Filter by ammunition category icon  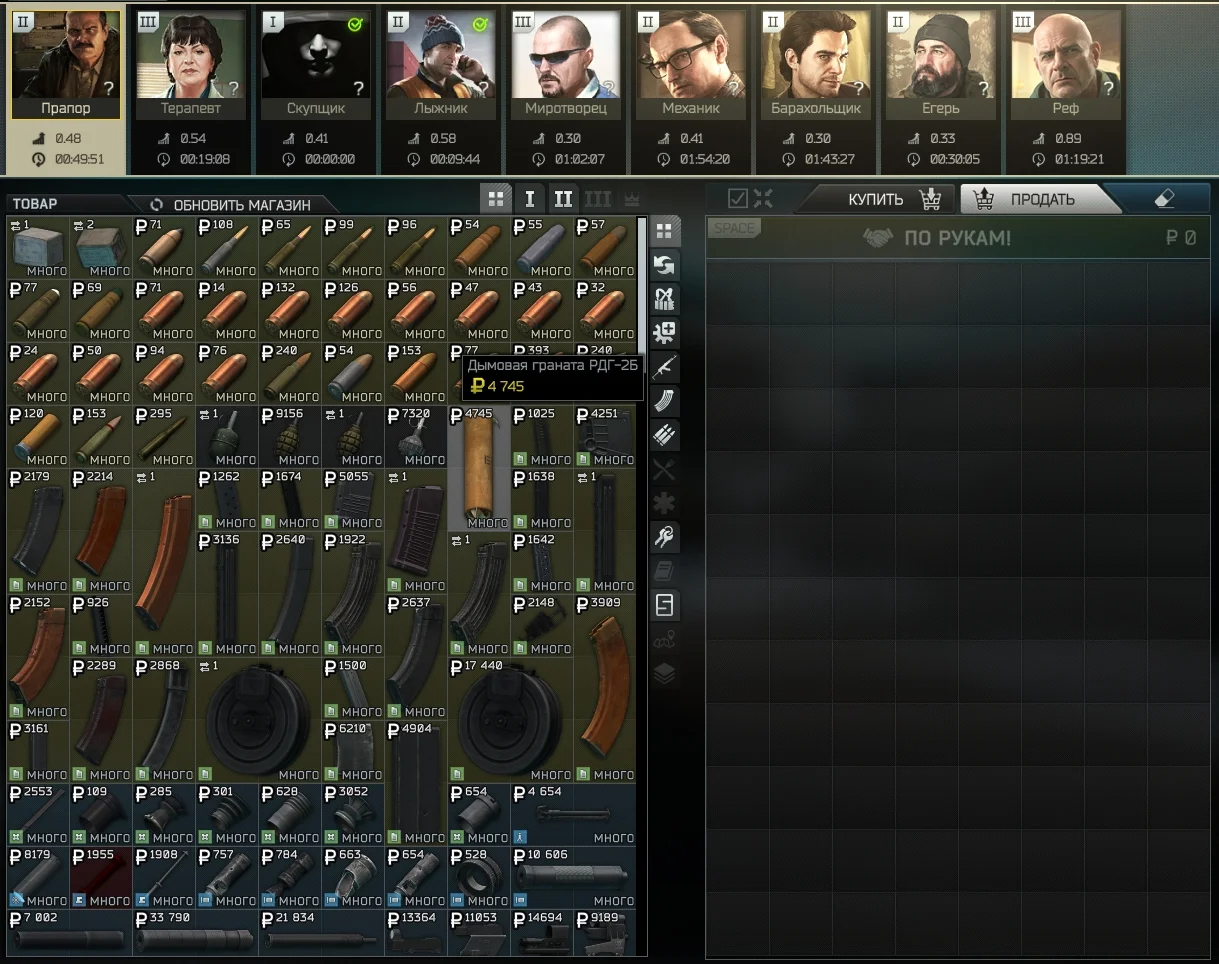[x=664, y=435]
